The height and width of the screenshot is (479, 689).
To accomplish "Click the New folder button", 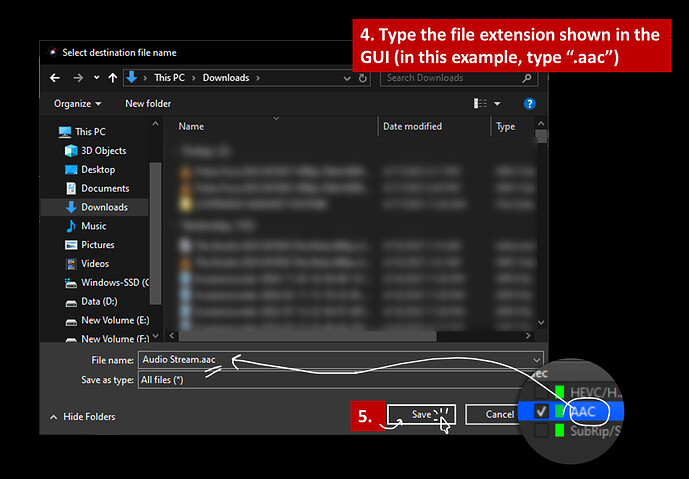I will (147, 103).
